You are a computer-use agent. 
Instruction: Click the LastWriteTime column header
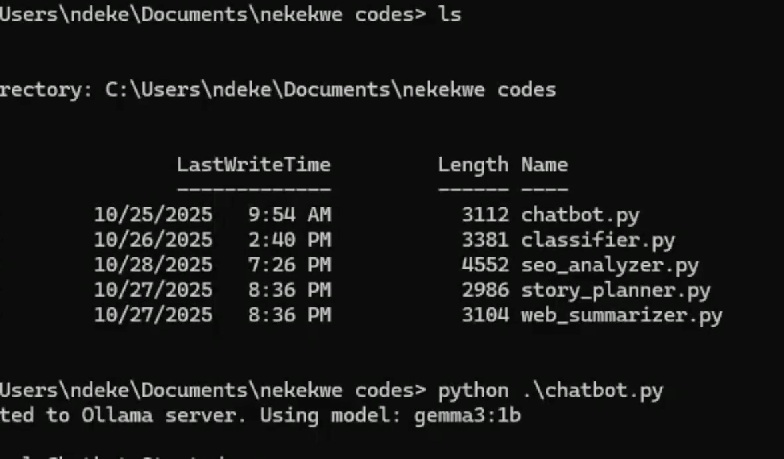(253, 164)
